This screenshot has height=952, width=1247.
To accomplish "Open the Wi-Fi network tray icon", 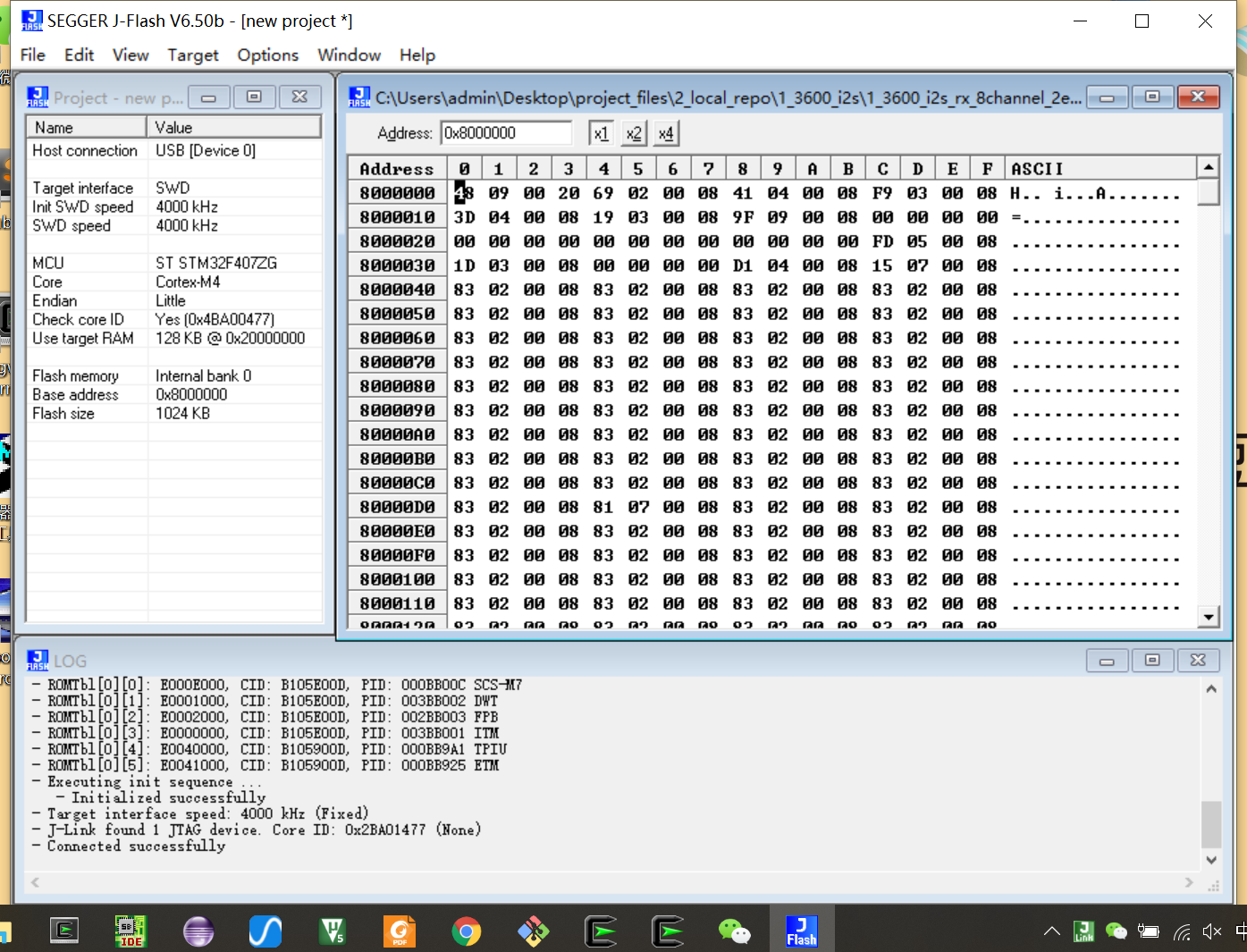I will [x=1181, y=932].
